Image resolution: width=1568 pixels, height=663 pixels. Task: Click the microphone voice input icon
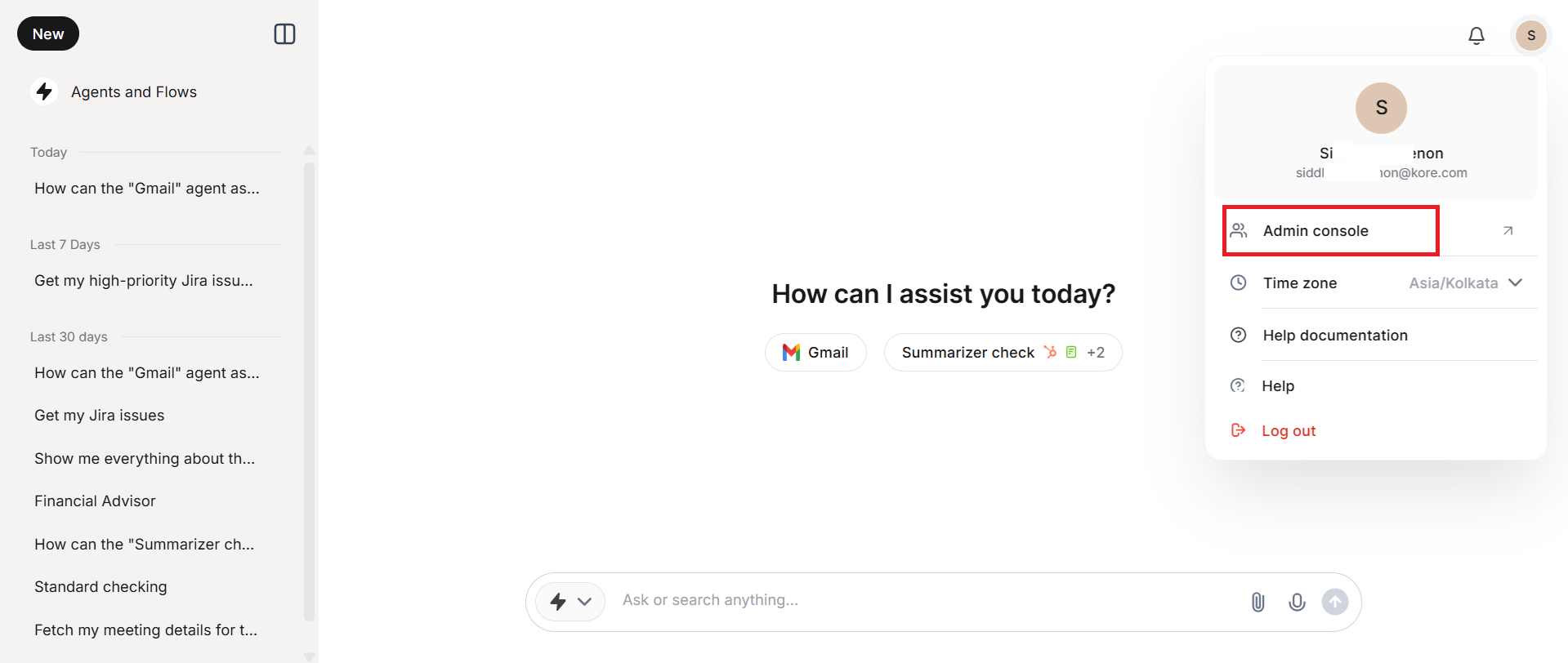click(1296, 603)
